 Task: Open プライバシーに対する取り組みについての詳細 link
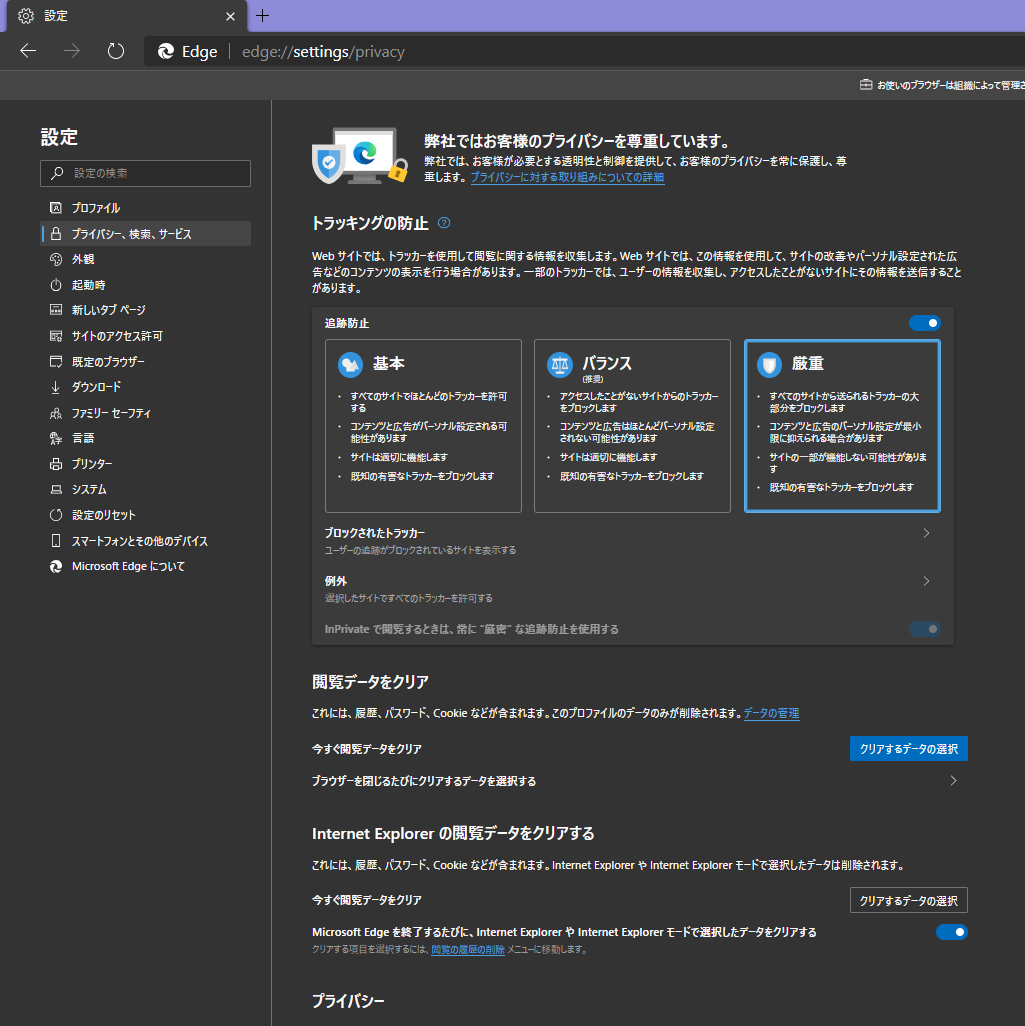coord(567,177)
